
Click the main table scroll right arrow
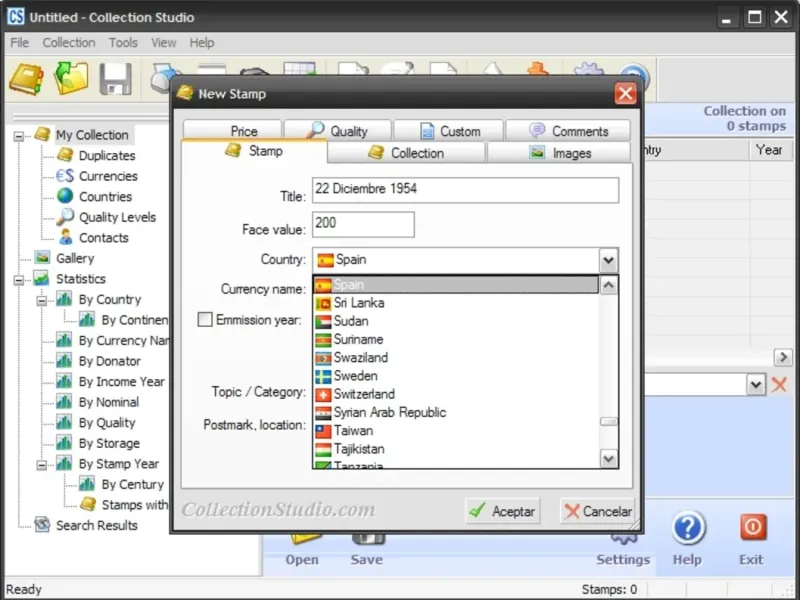[x=783, y=357]
